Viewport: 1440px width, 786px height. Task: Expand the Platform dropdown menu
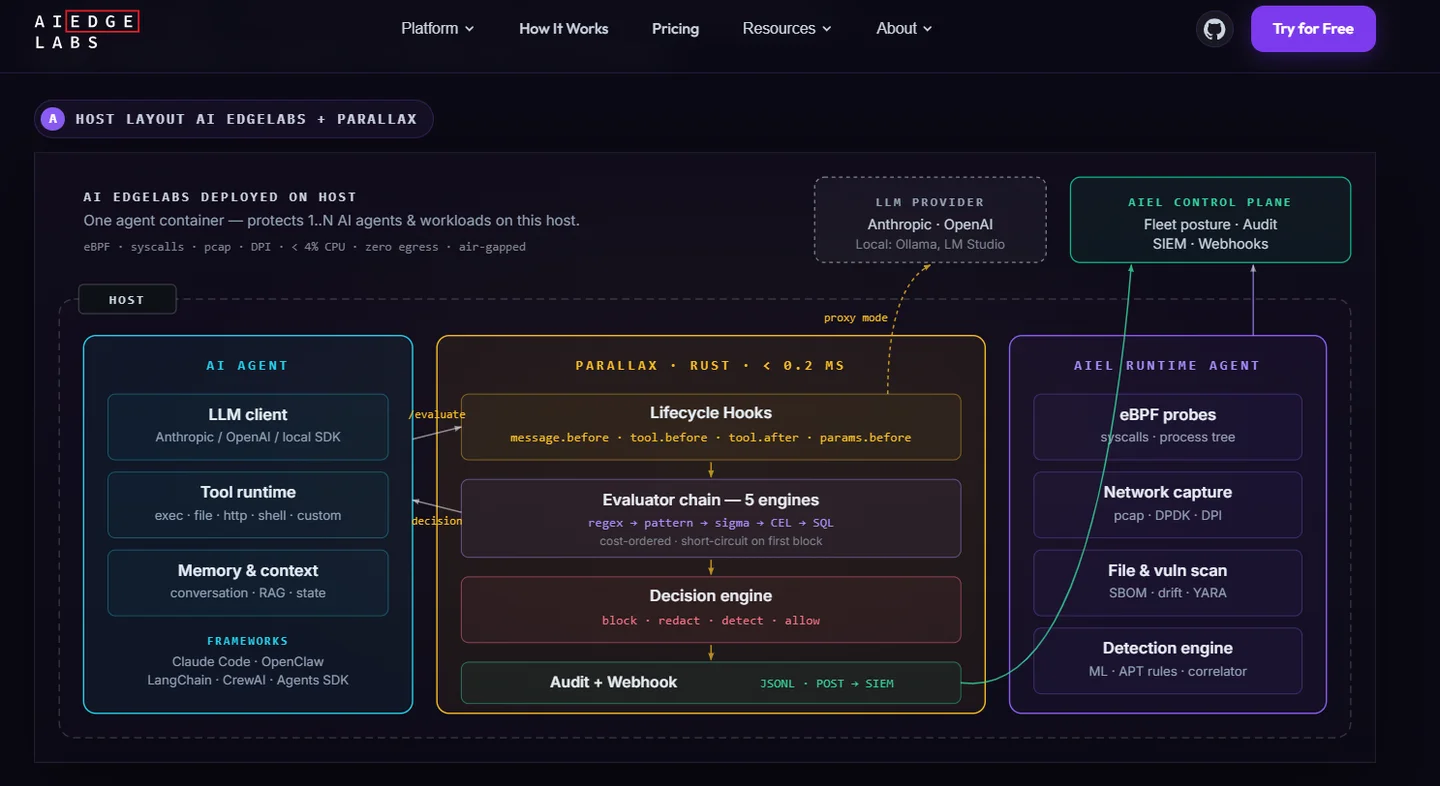pyautogui.click(x=438, y=29)
